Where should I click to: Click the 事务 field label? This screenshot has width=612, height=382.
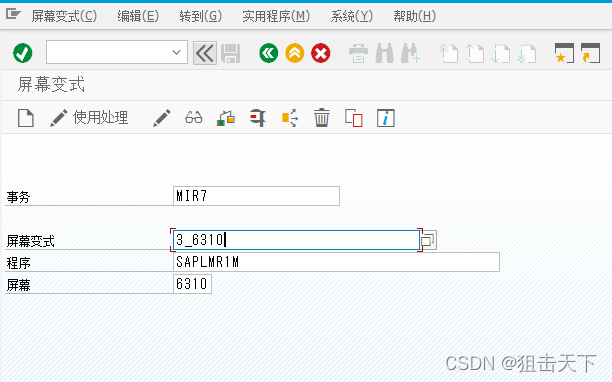click(x=18, y=197)
